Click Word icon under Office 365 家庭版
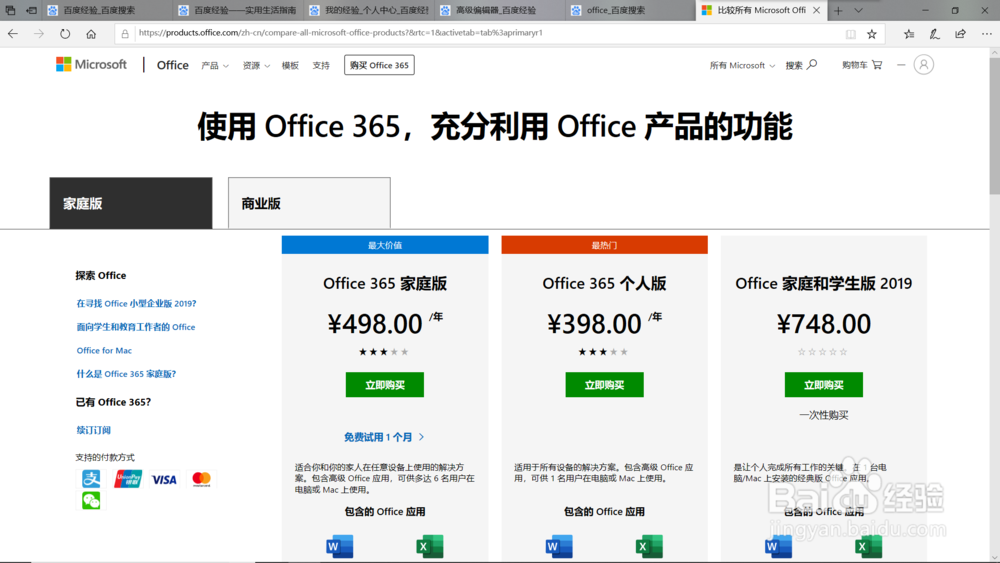Viewport: 1000px width, 563px height. click(339, 546)
